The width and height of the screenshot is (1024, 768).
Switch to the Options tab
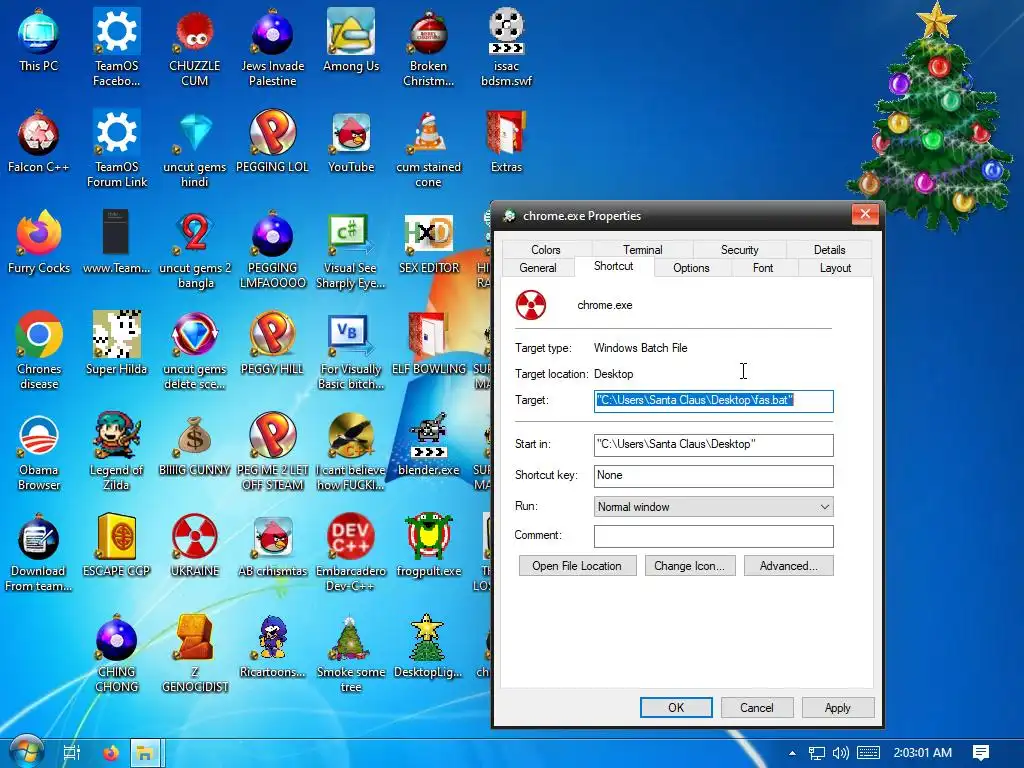pos(691,268)
